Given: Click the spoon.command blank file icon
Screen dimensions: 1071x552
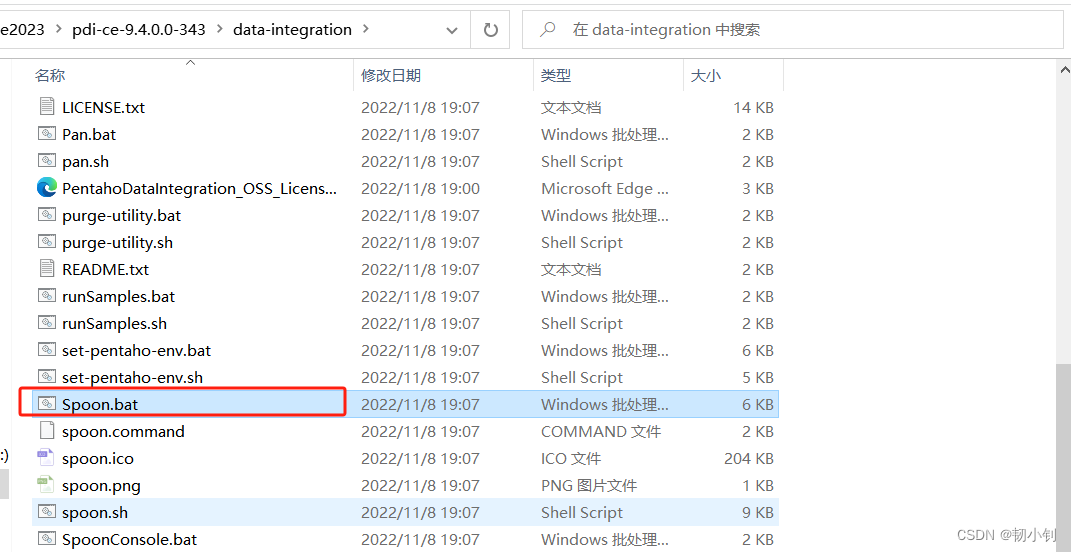Looking at the screenshot, I should (46, 431).
